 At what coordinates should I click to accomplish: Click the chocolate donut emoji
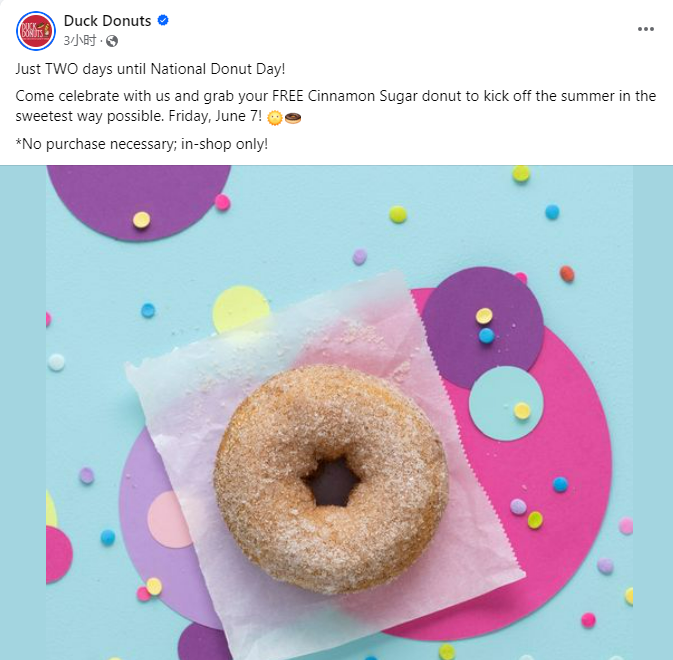(293, 118)
